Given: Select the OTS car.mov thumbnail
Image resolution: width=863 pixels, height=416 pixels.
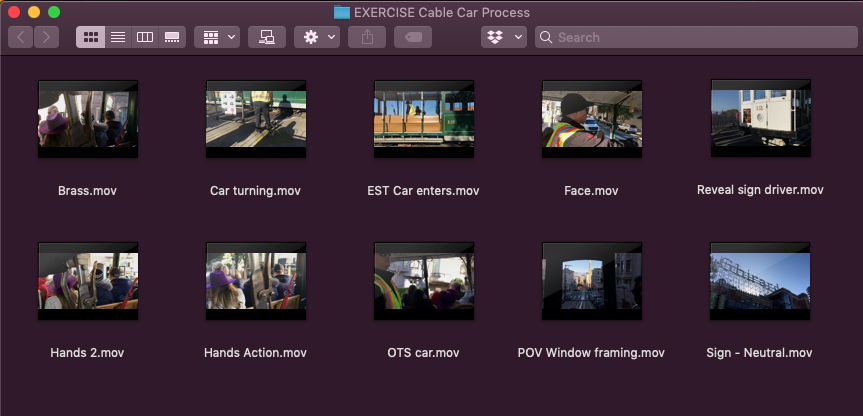Looking at the screenshot, I should (424, 281).
